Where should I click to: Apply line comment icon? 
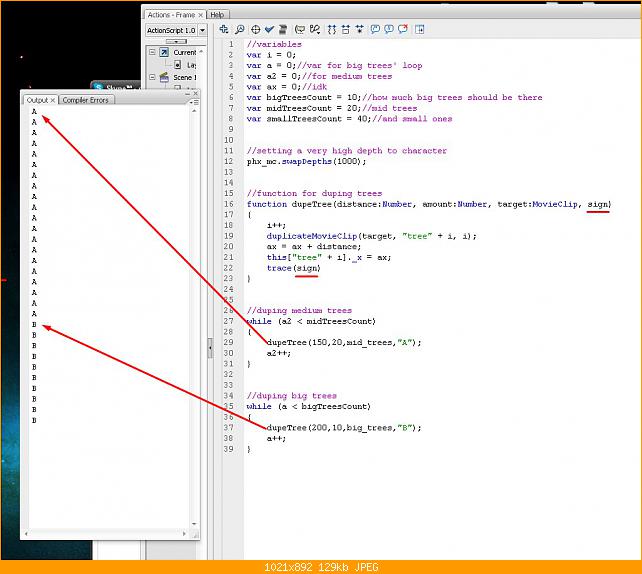389,29
